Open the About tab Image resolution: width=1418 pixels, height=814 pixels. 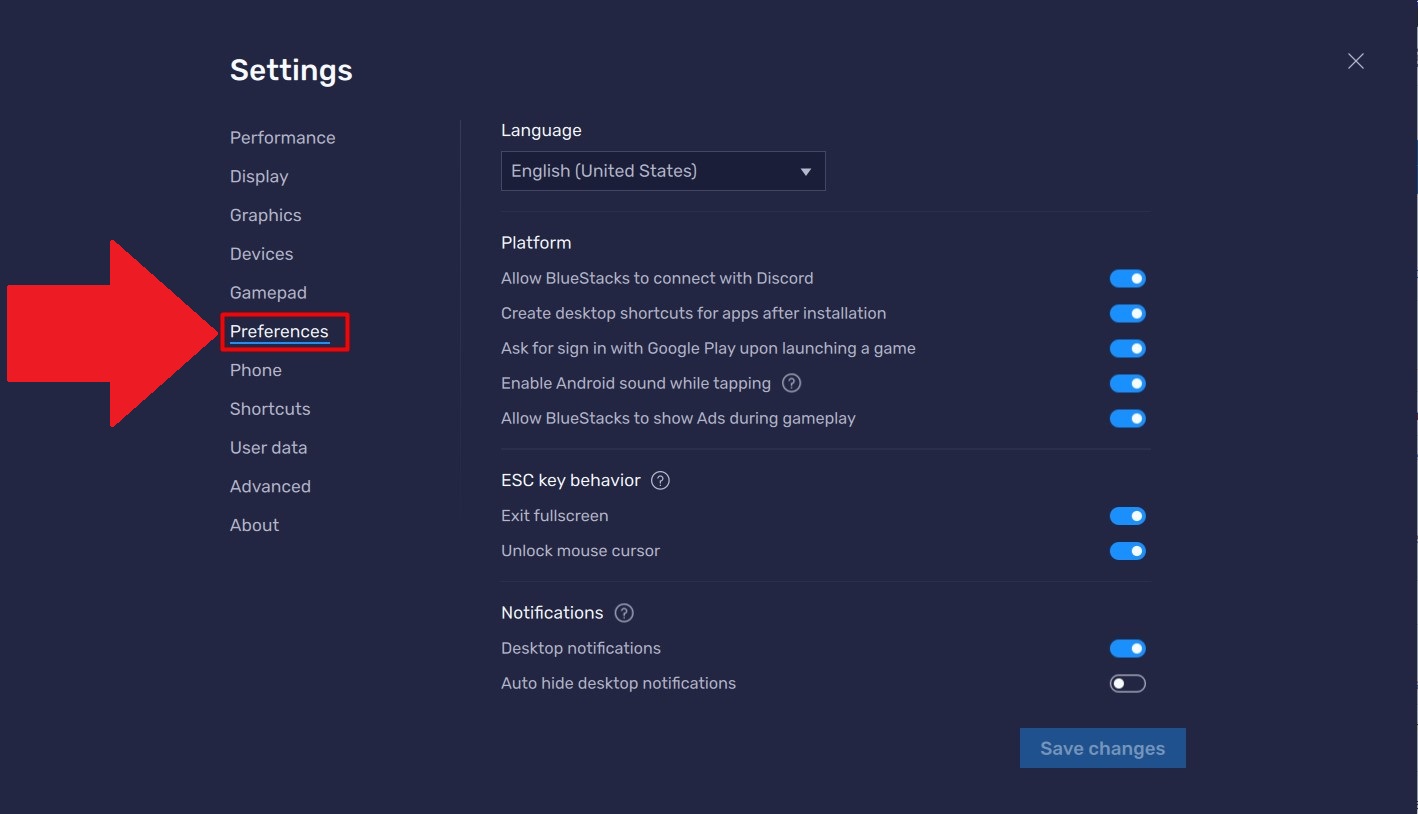tap(254, 525)
